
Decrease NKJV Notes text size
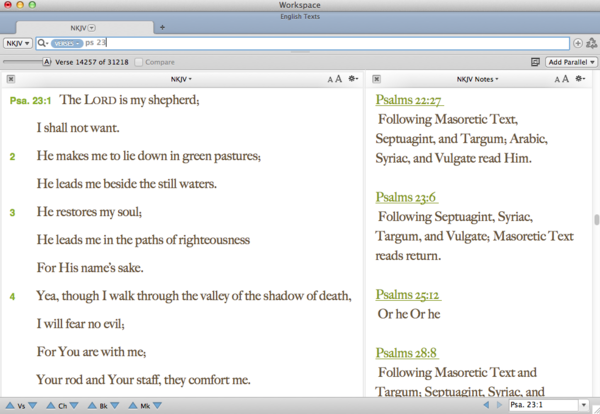point(557,80)
